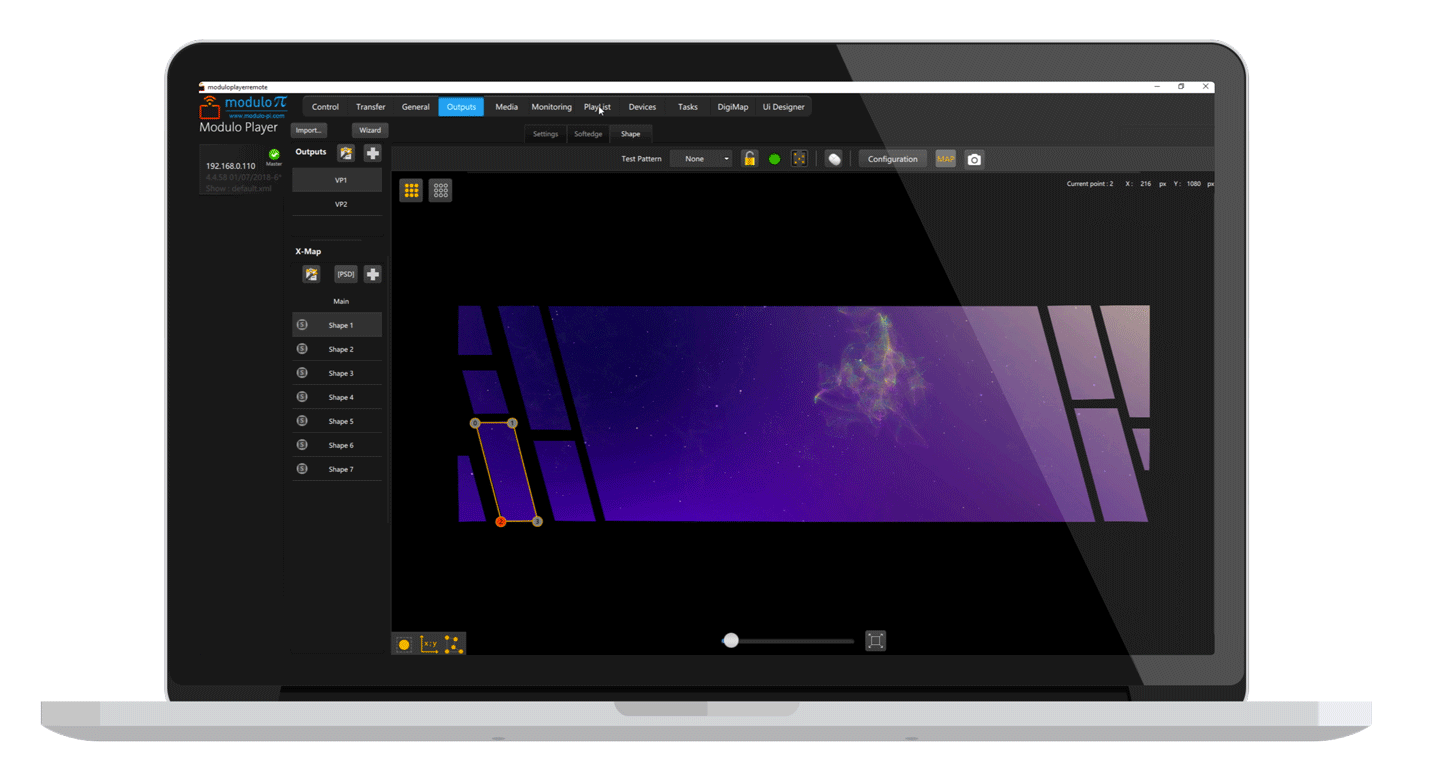Toggle the MAP button in toolbar
The image size is (1440, 780).
click(945, 159)
